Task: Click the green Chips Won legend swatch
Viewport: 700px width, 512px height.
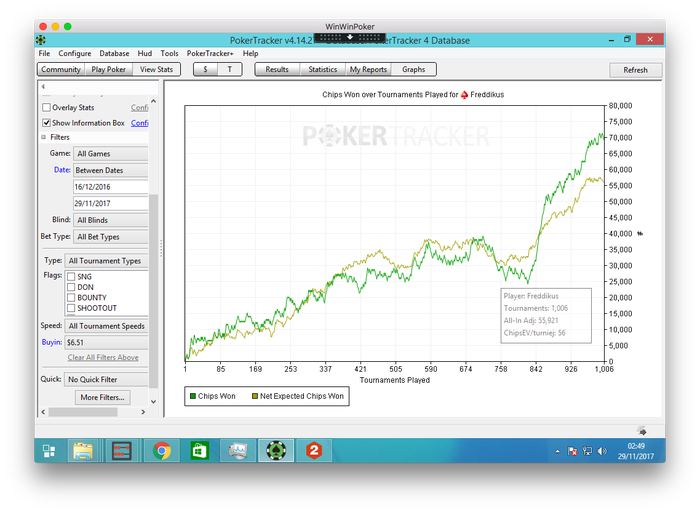Action: 193,396
